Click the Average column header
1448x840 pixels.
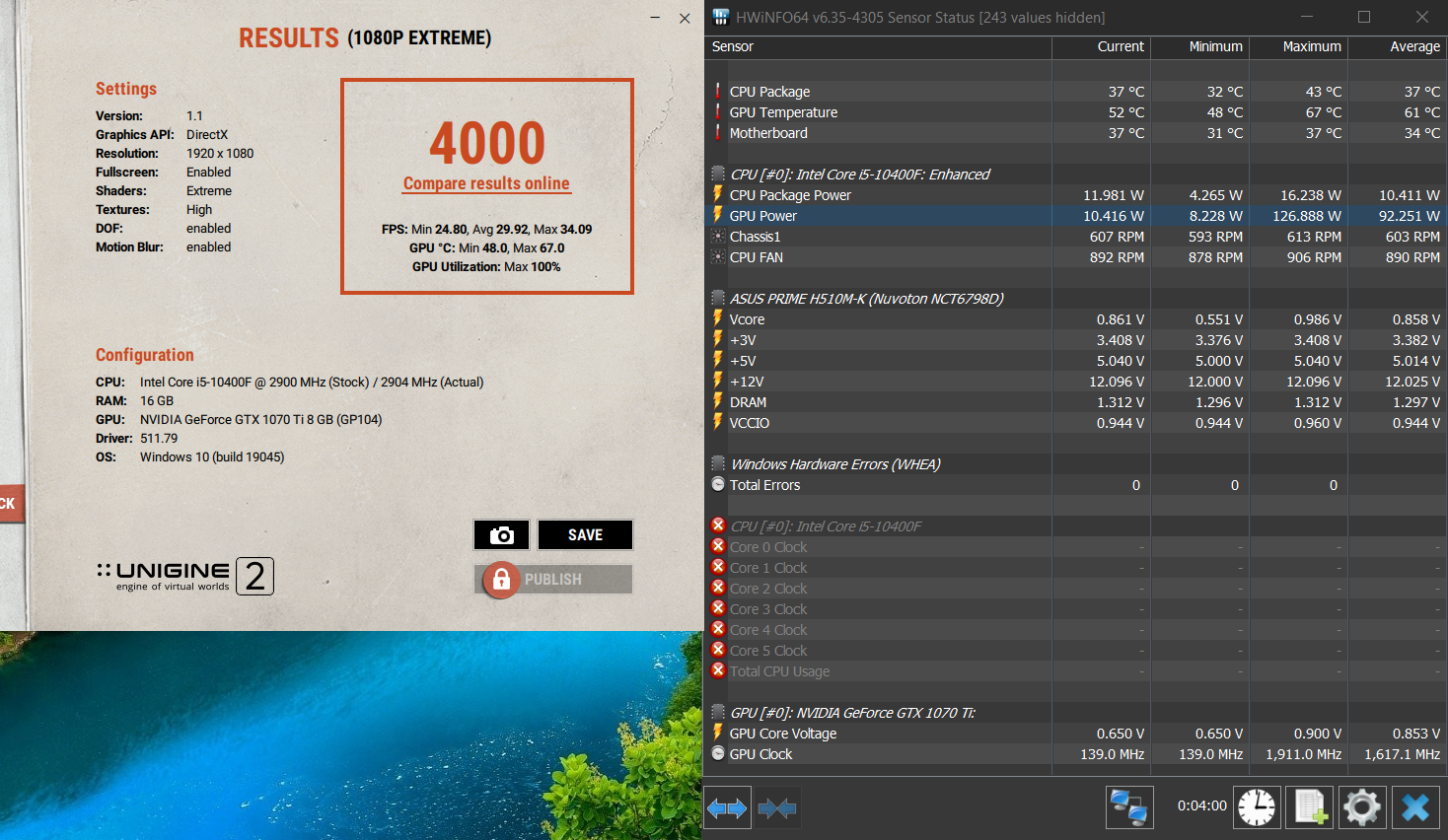coord(1414,46)
